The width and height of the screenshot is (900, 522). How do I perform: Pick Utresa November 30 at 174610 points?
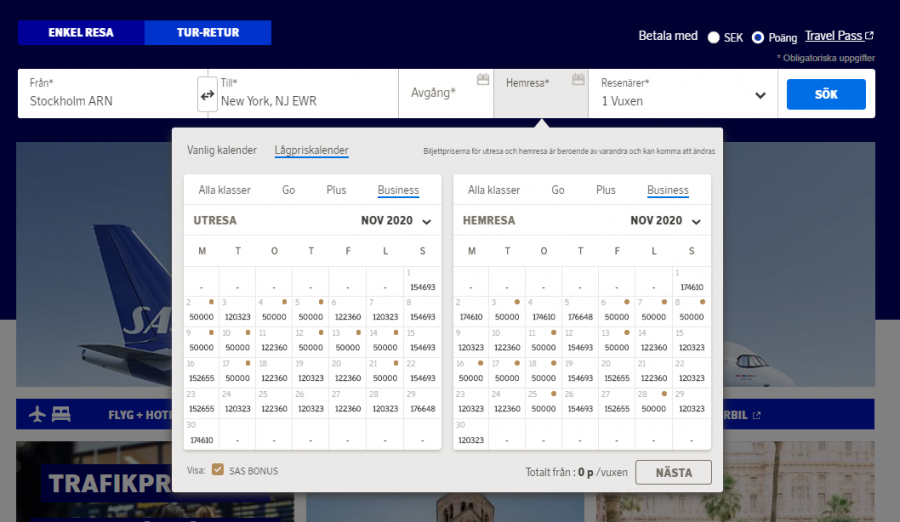click(201, 435)
